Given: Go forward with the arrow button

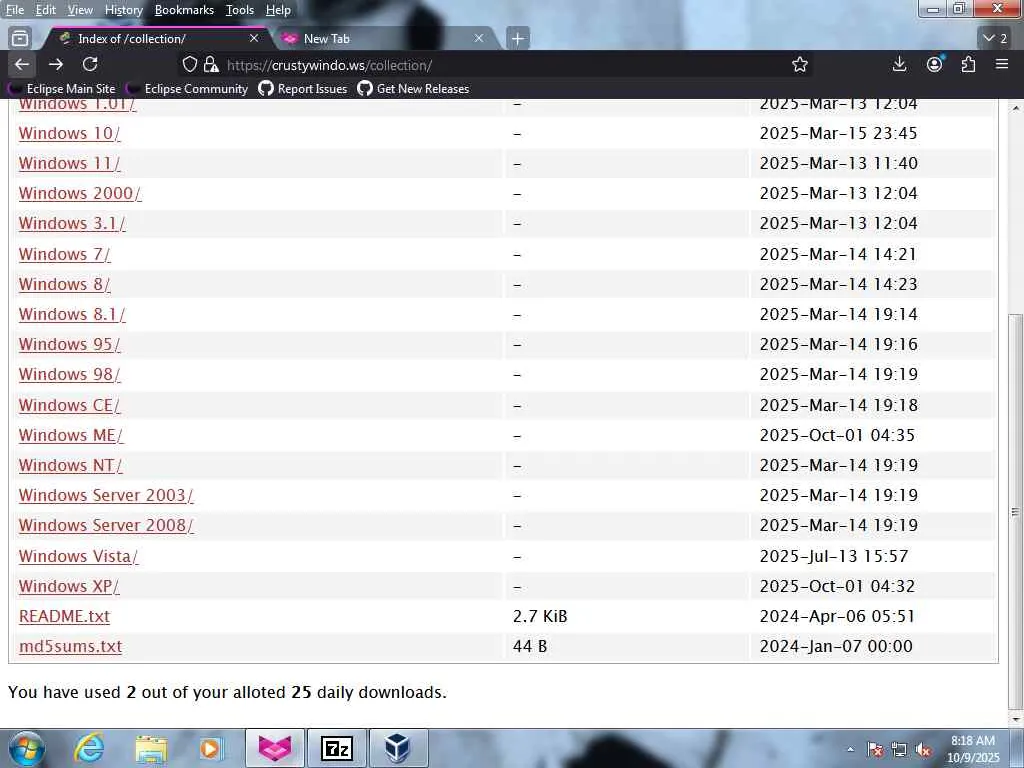Looking at the screenshot, I should click(x=56, y=64).
